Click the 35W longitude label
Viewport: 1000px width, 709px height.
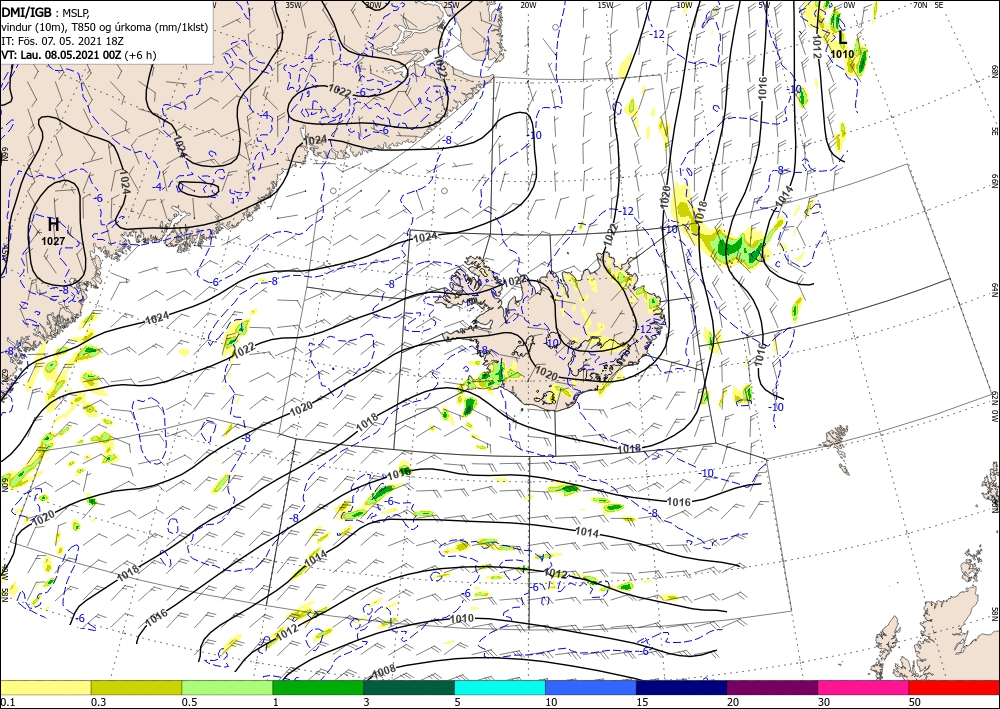coord(293,5)
